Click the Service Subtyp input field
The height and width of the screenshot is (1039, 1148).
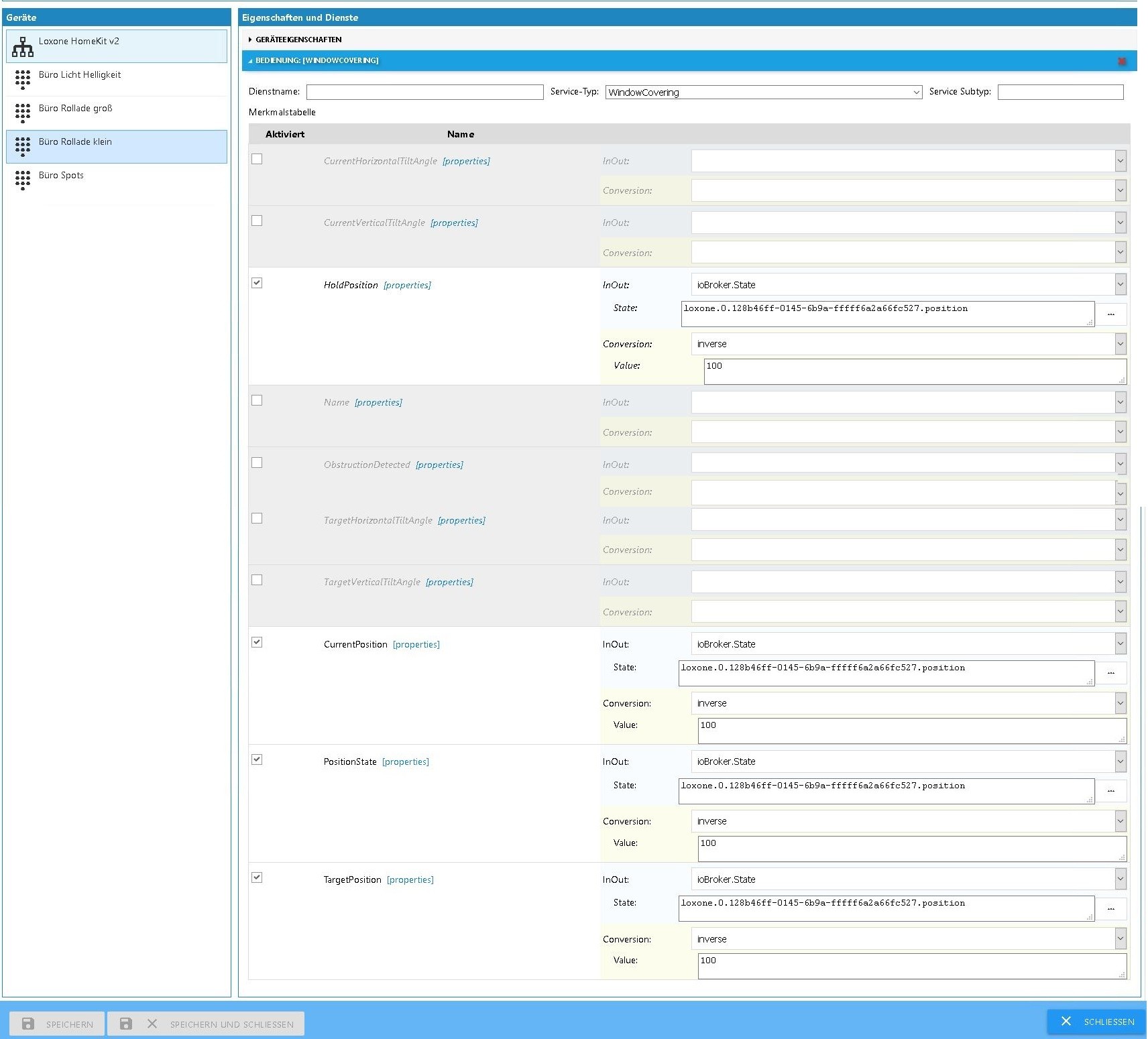1060,92
